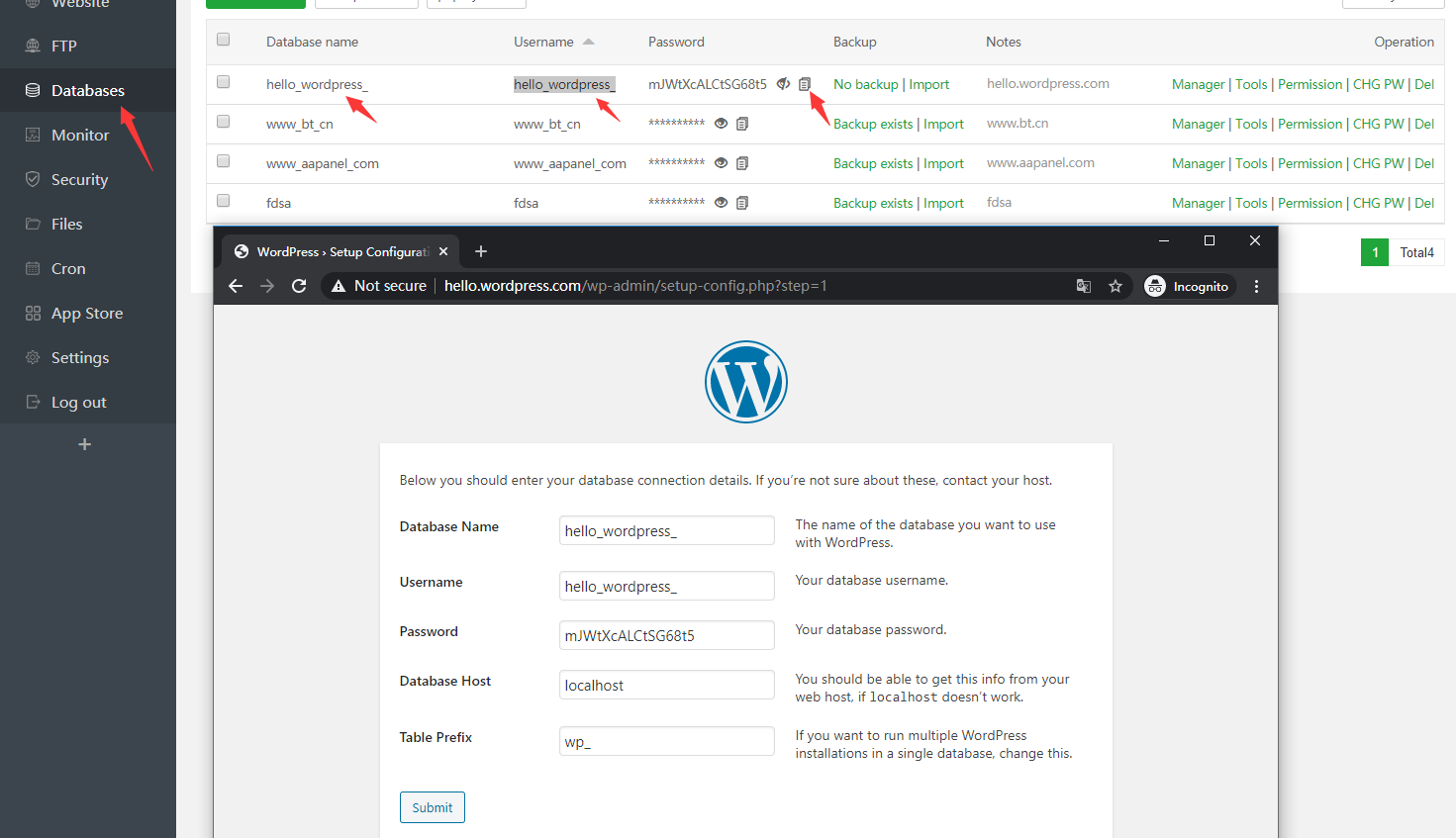Open the Security panel
Screen dimensions: 1456x838
[x=79, y=179]
